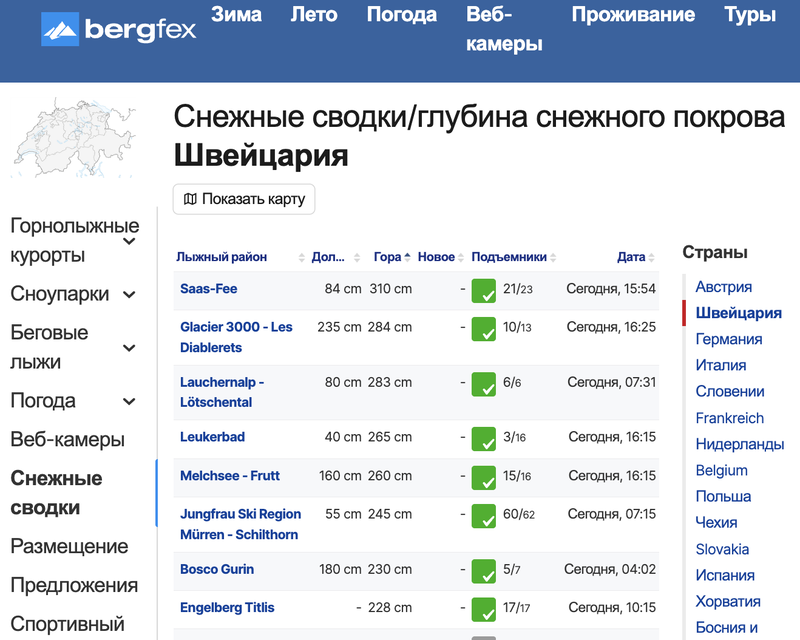Image resolution: width=800 pixels, height=640 pixels.
Task: Select Австрия in the countries list
Action: (723, 287)
